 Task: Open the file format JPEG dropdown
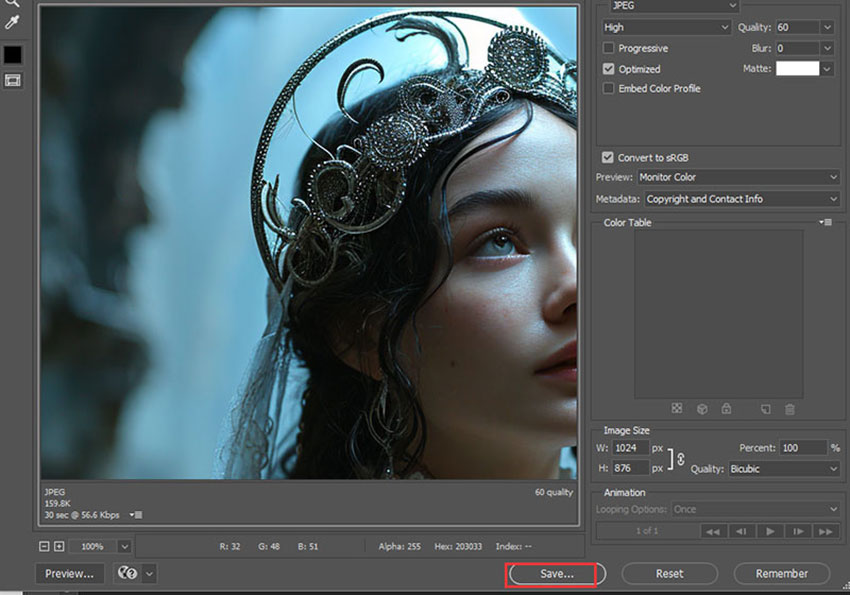[674, 6]
